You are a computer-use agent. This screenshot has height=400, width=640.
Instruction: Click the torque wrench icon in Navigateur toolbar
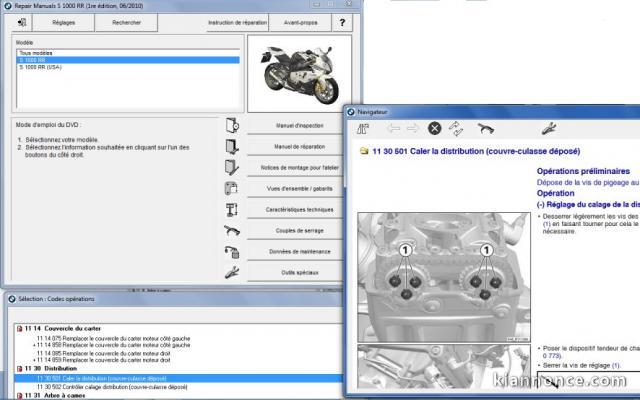(x=486, y=128)
